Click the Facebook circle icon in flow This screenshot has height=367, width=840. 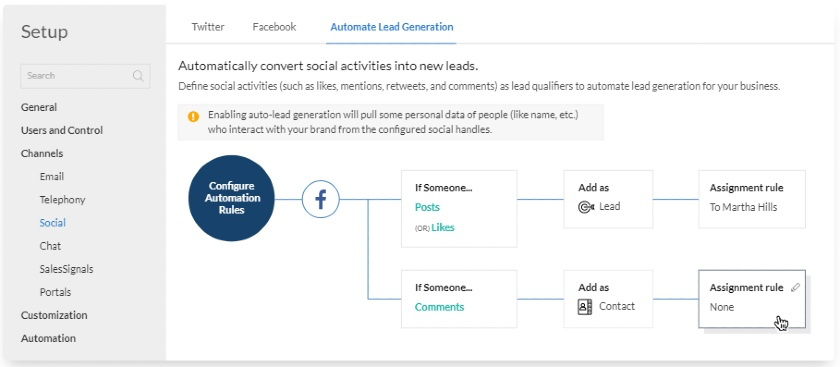(320, 199)
